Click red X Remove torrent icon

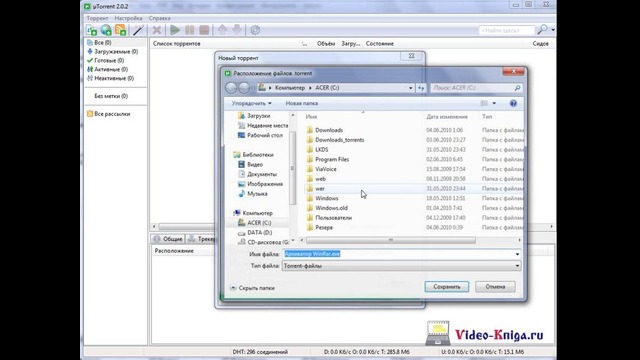coord(157,30)
